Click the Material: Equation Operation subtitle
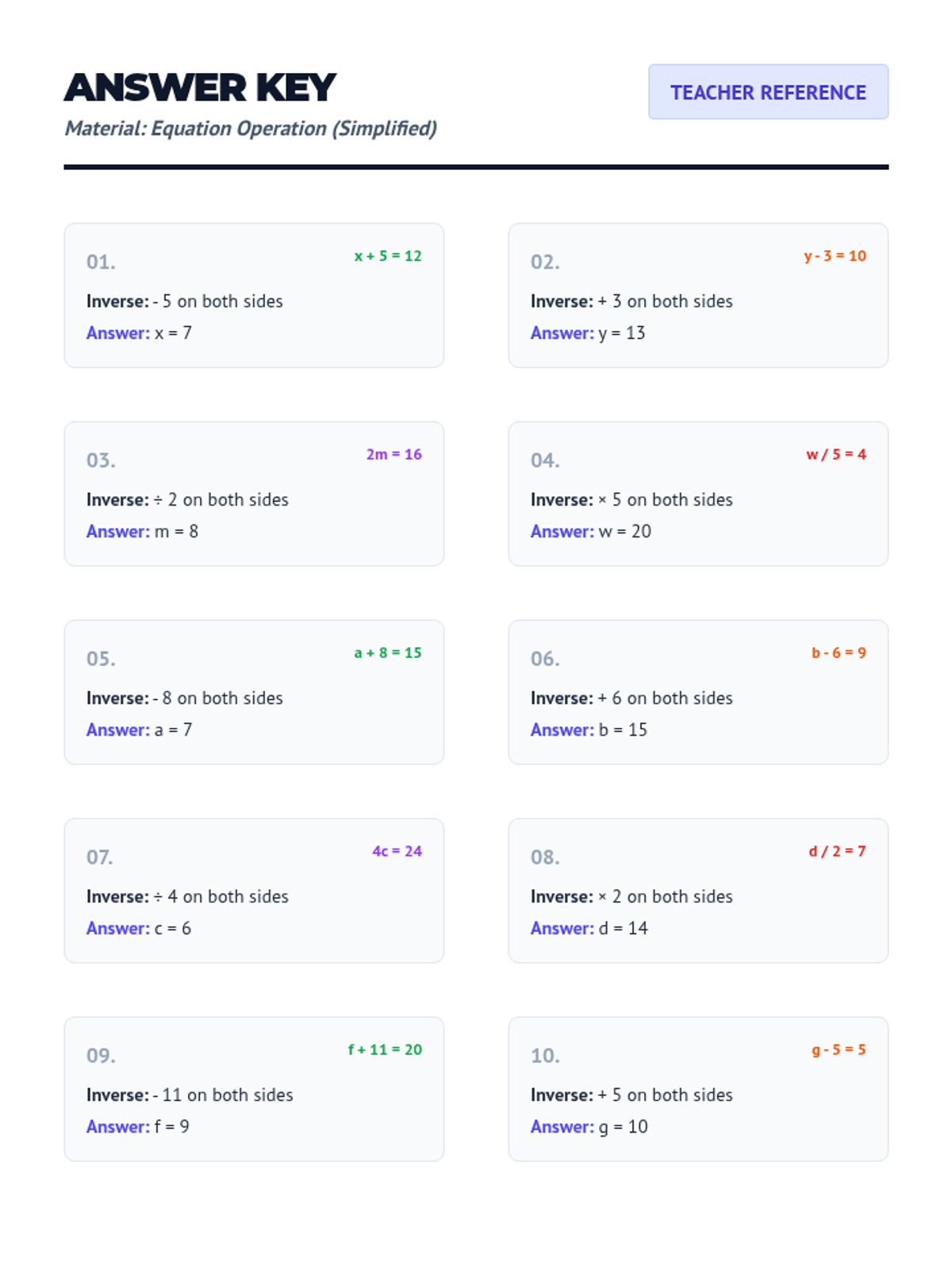The image size is (952, 1270). point(251,129)
